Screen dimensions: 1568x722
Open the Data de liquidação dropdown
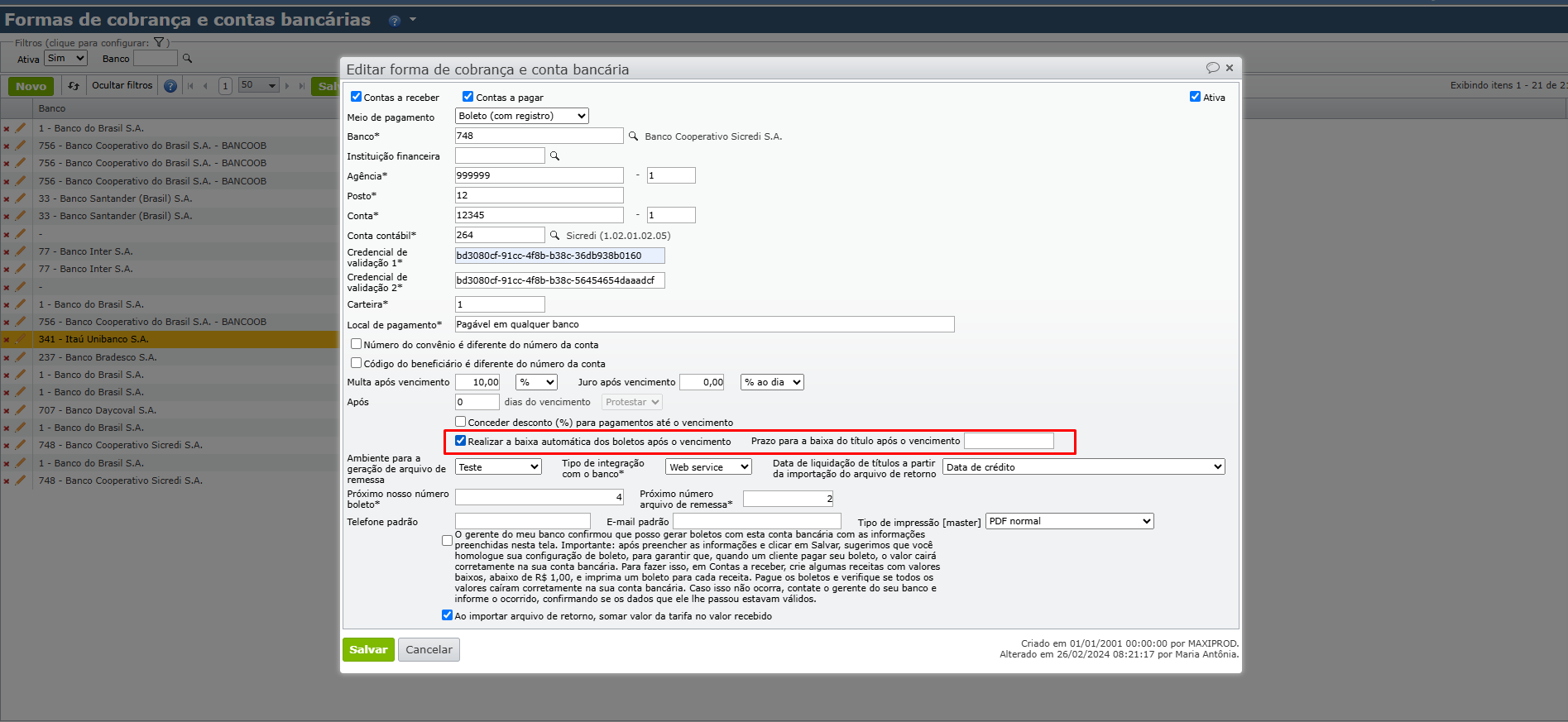pyautogui.click(x=1083, y=467)
